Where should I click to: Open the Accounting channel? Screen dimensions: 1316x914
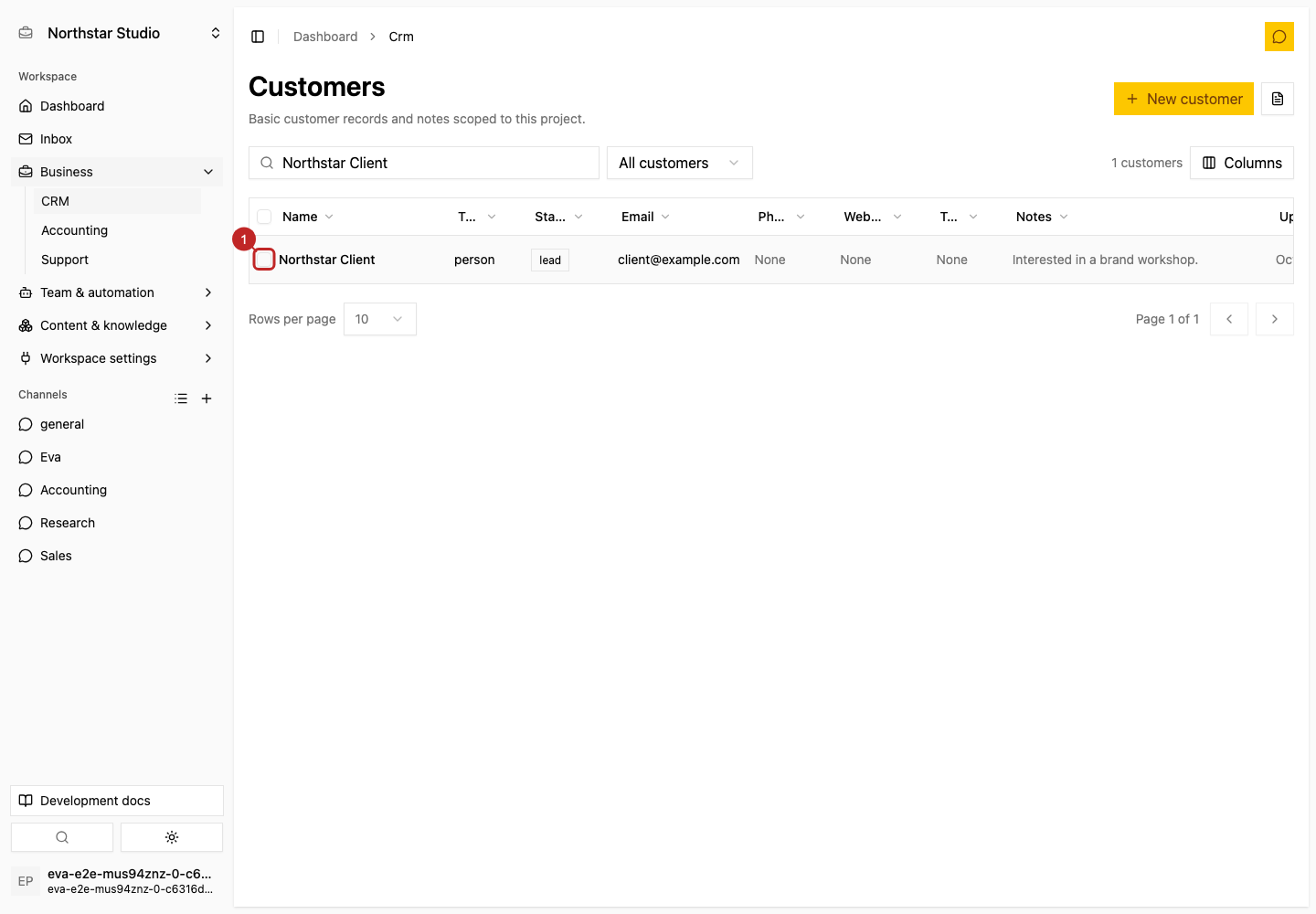click(x=117, y=490)
